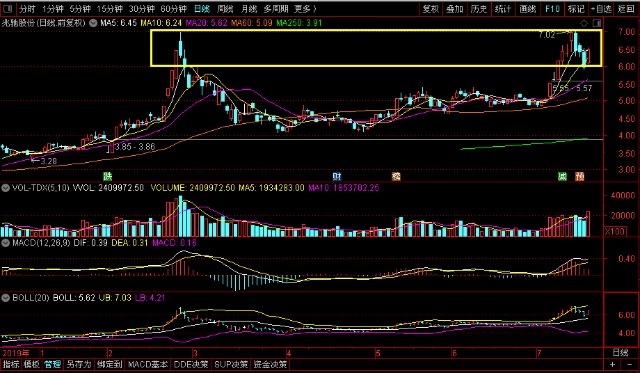Add the stock via +自选 button
Image resolution: width=640 pixels, height=373 pixels.
pyautogui.click(x=601, y=9)
